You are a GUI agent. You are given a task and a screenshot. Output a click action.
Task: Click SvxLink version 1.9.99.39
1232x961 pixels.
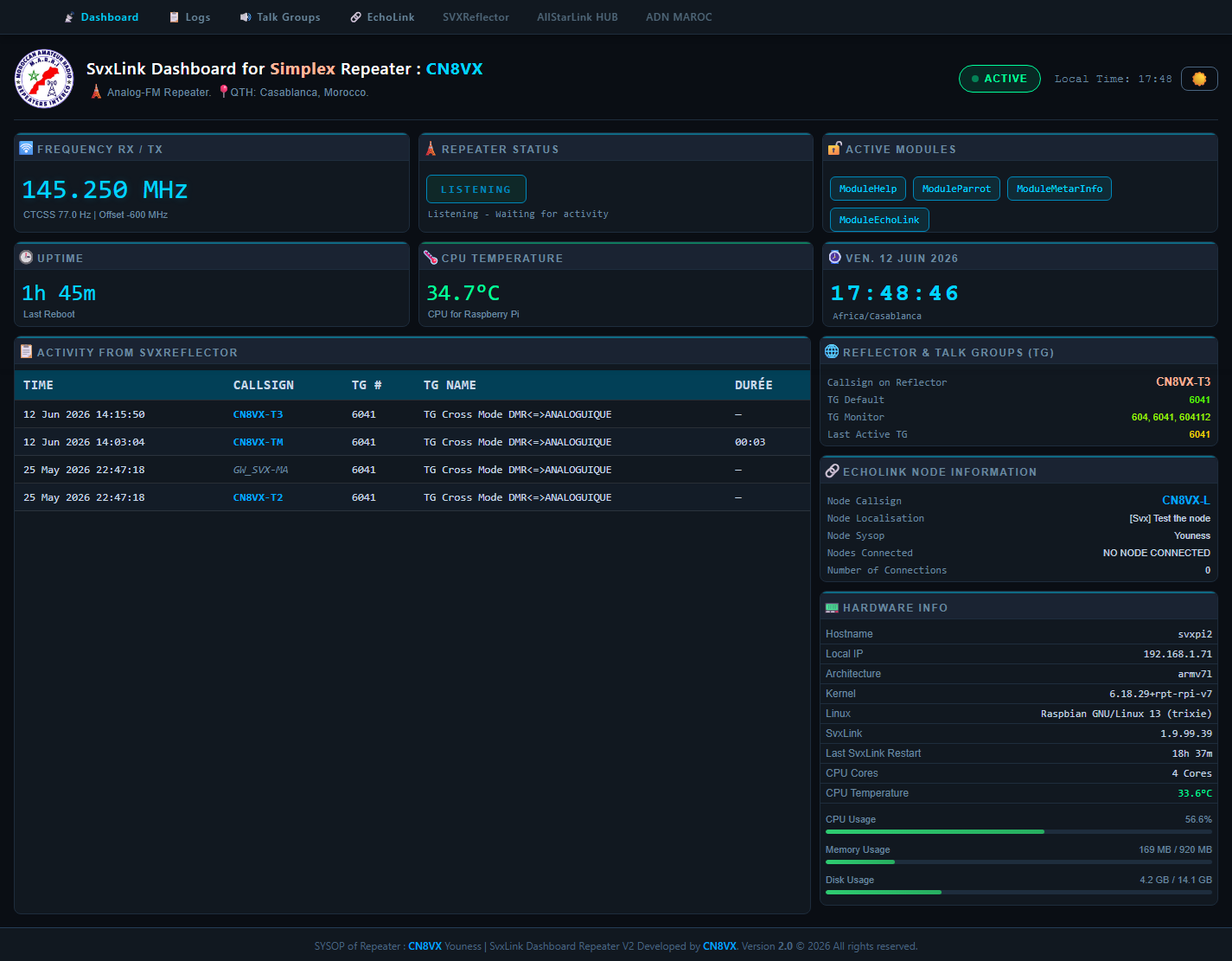point(1186,734)
